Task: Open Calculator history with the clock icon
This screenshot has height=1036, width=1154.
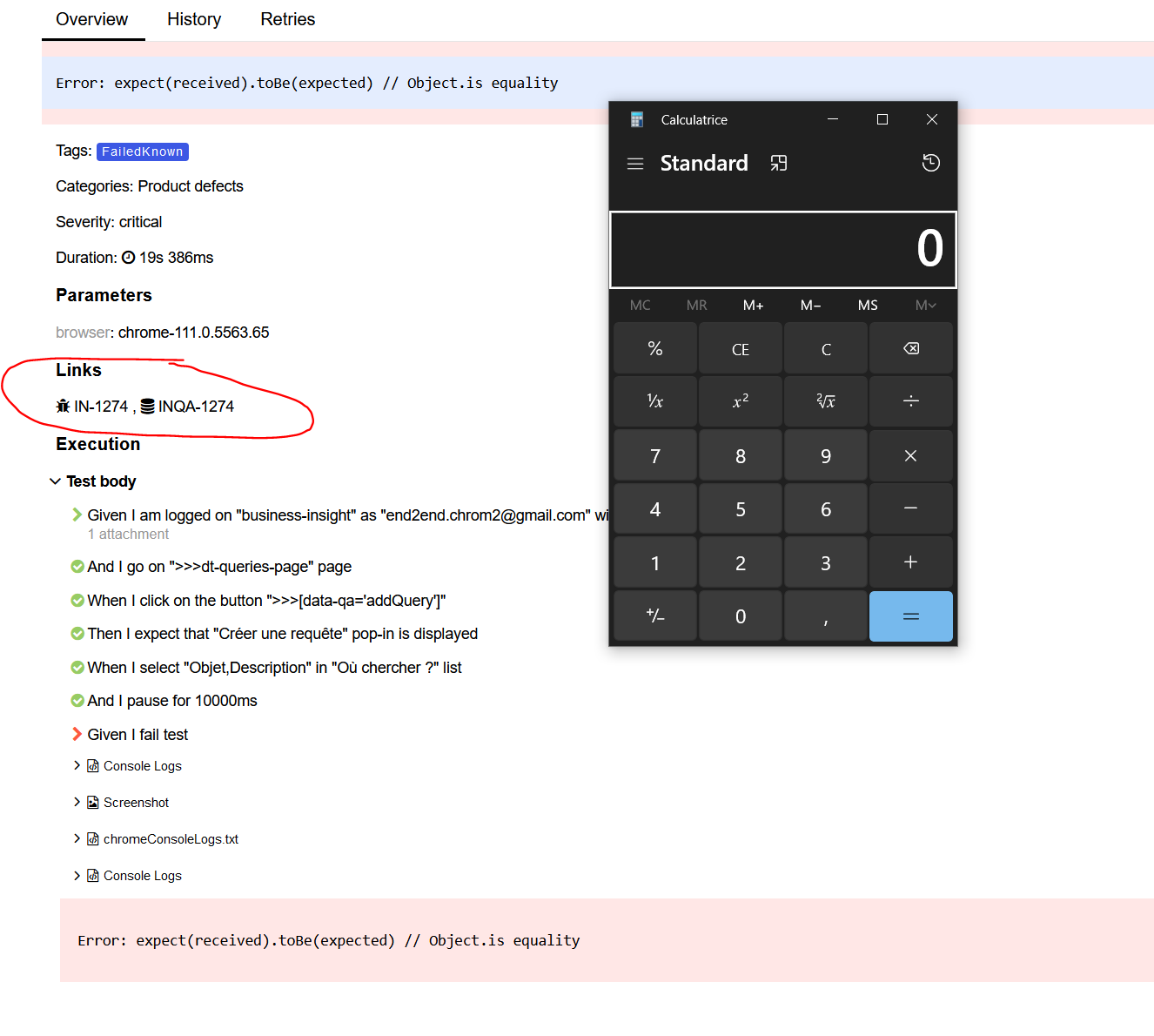Action: coord(931,163)
